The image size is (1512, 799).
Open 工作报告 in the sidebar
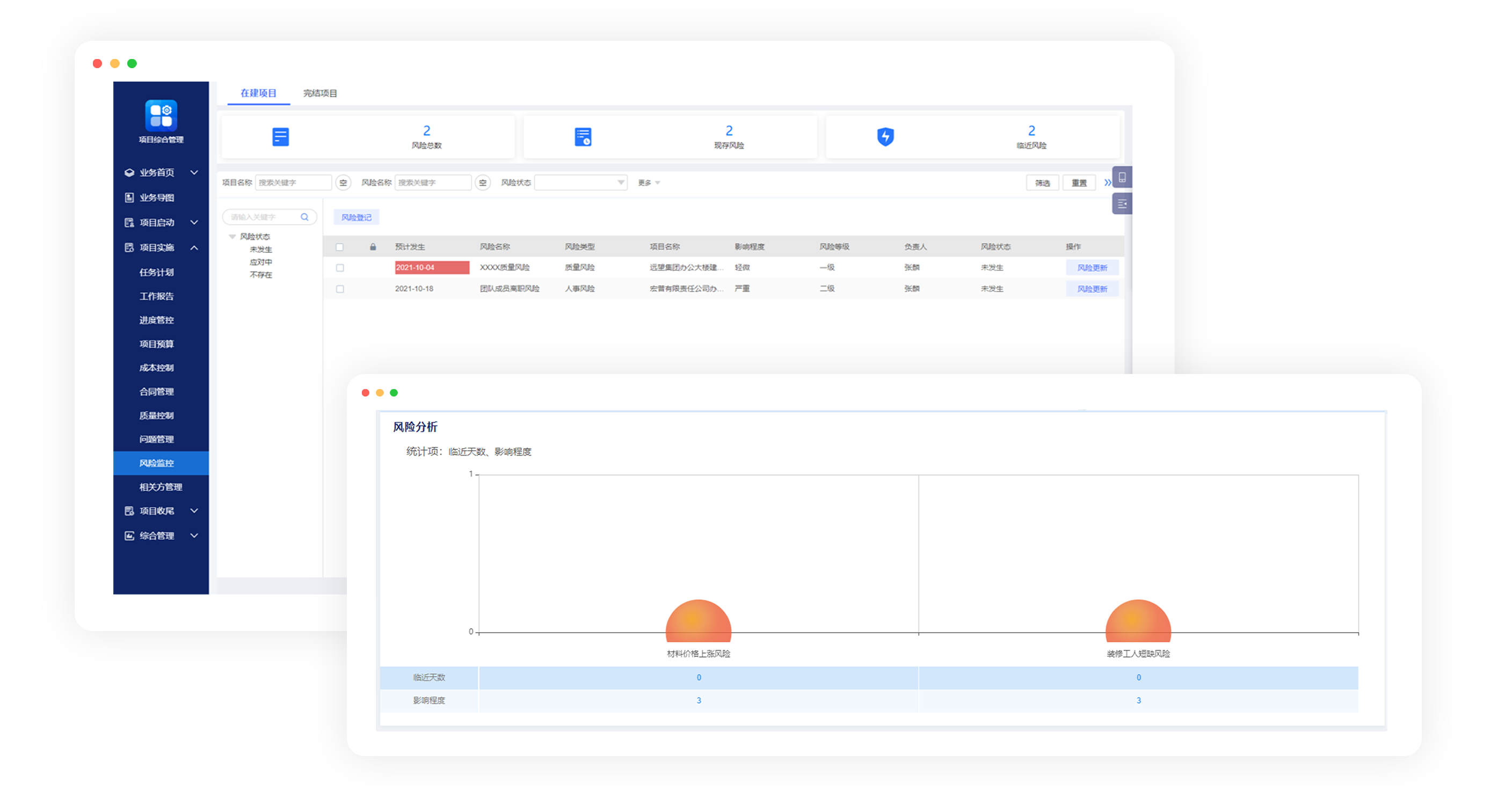click(x=156, y=296)
